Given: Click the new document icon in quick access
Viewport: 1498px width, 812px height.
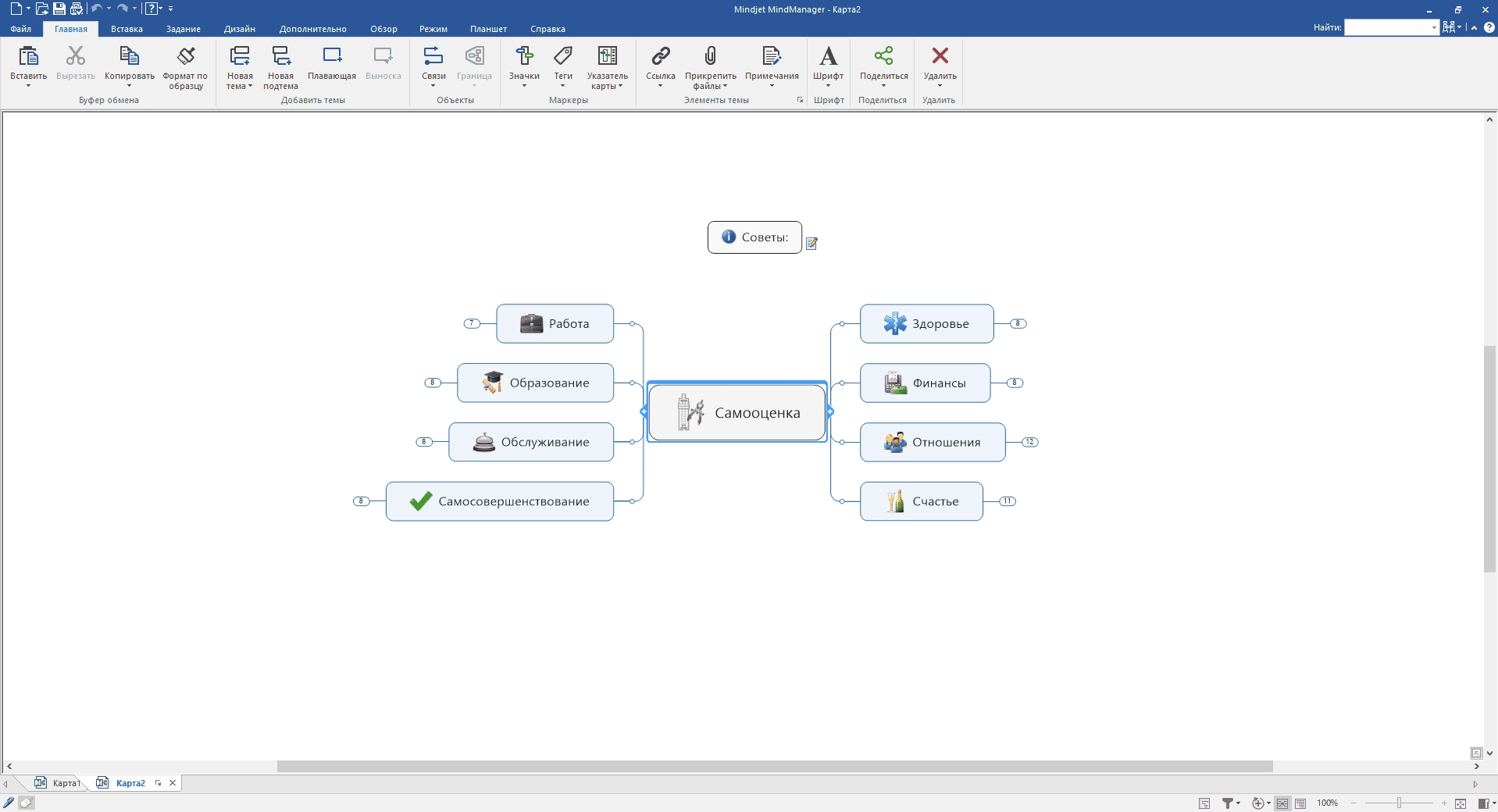Looking at the screenshot, I should pos(16,9).
